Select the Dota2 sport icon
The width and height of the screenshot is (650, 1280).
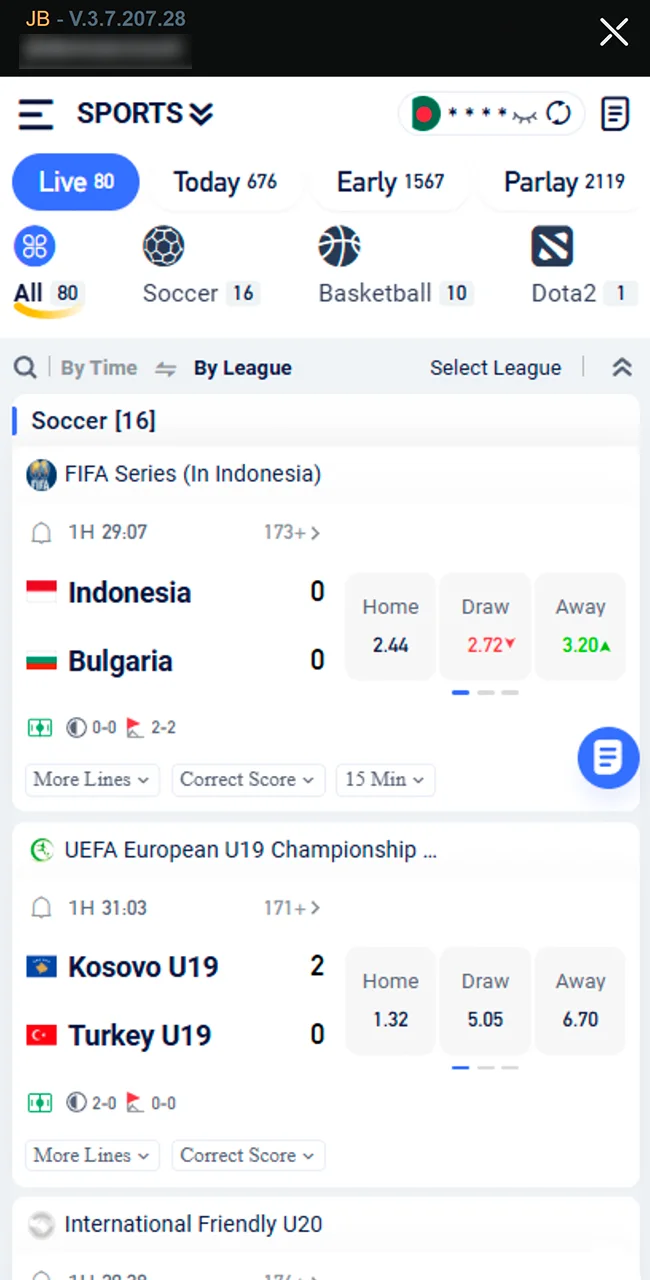pyautogui.click(x=552, y=246)
